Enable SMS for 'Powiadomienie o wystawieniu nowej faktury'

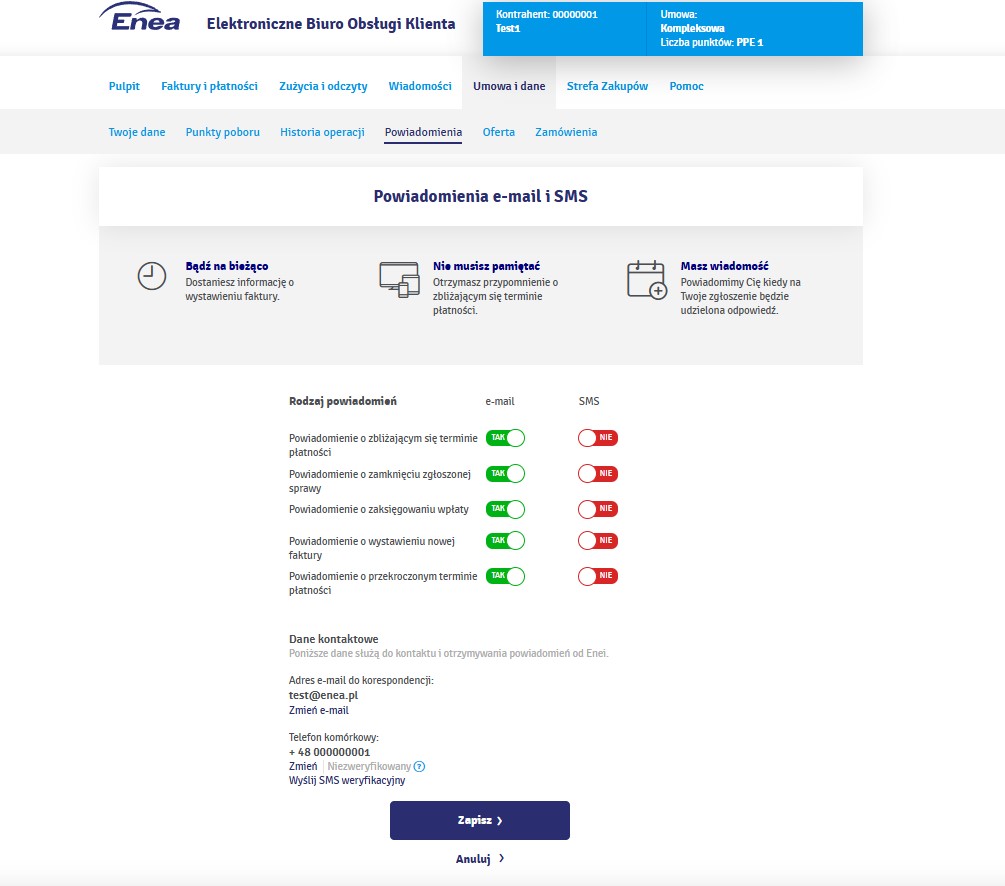click(x=597, y=540)
